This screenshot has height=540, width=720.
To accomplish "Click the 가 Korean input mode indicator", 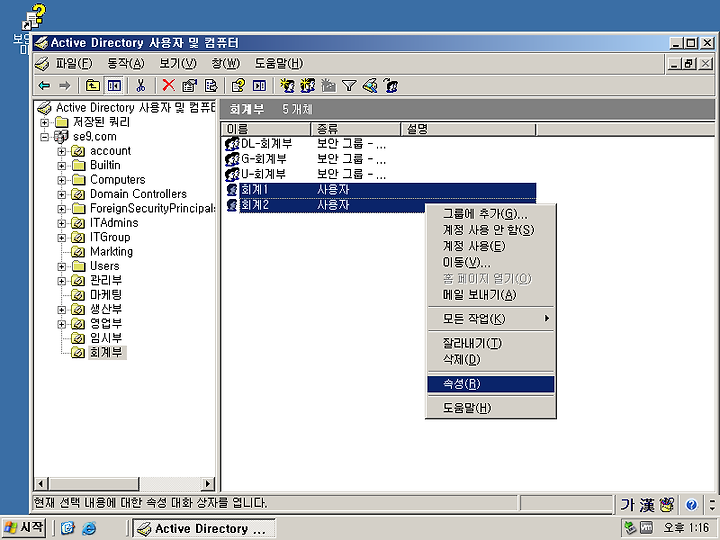I will point(627,505).
